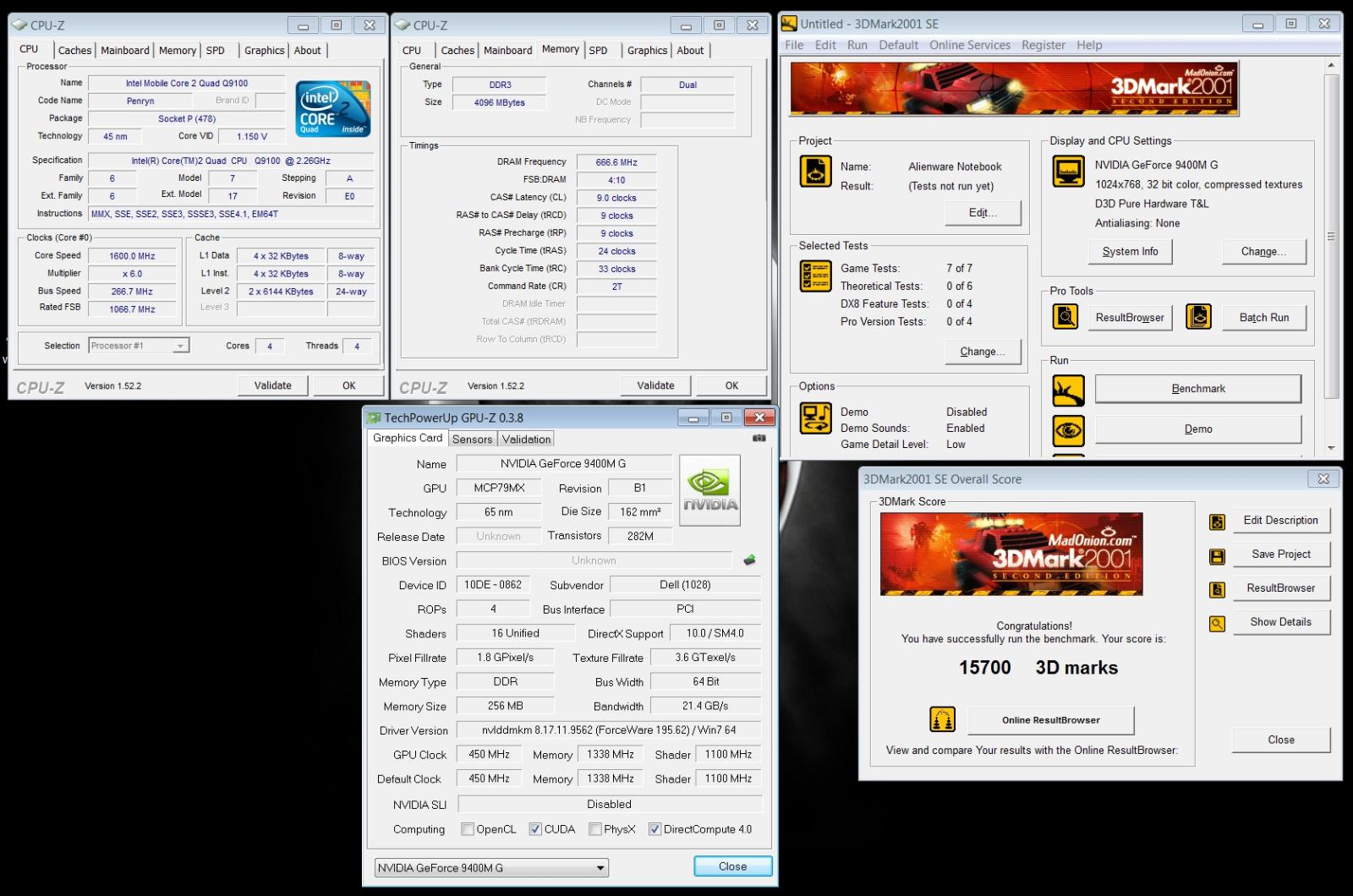The width and height of the screenshot is (1353, 896).
Task: Open the Graphics tab in Memory CPU-Z window
Action: [x=648, y=51]
